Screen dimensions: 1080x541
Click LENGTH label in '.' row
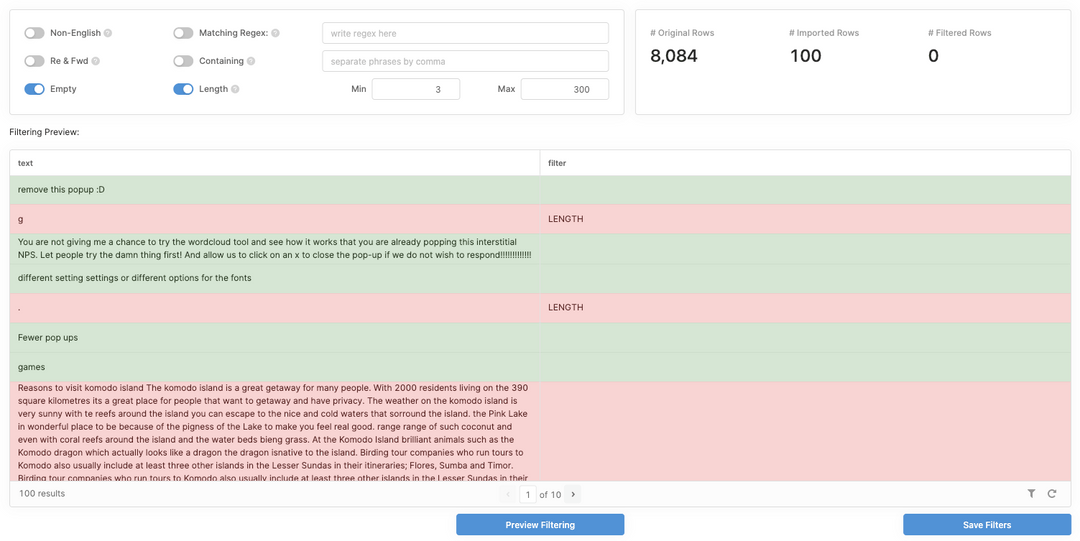[565, 307]
